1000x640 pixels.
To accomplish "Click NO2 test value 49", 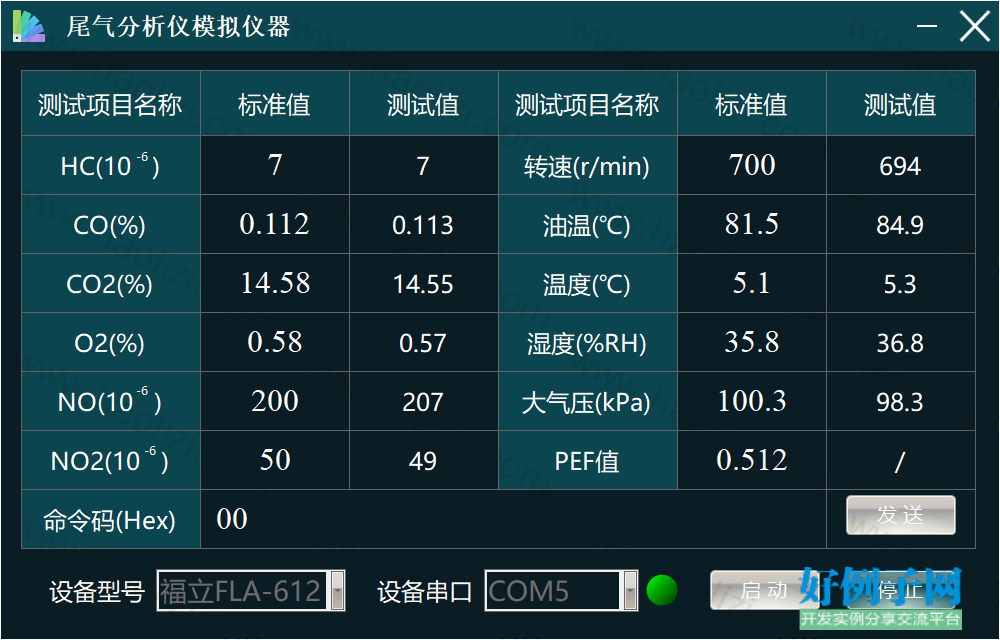I will [x=423, y=460].
